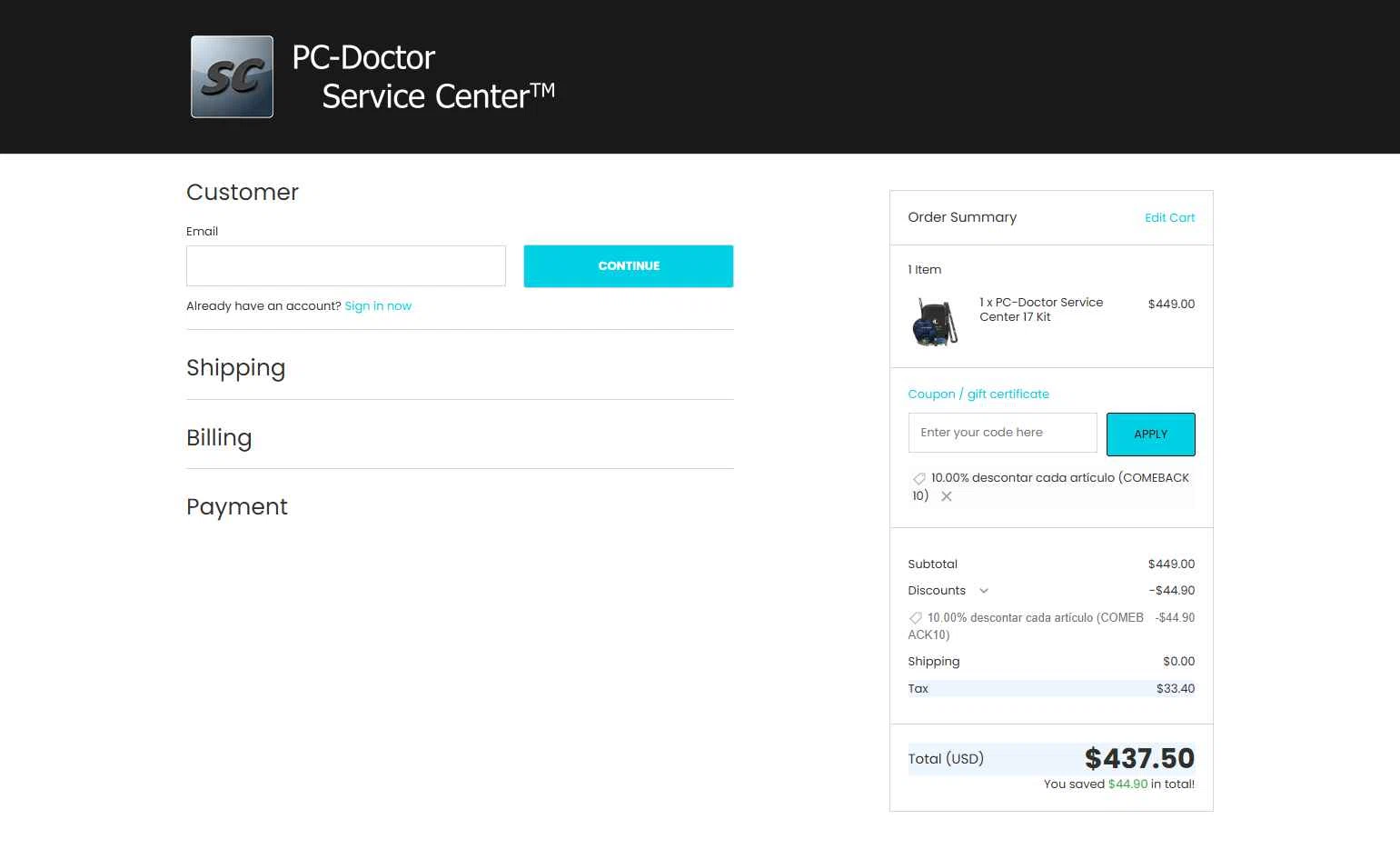Click the Payment section heading
This screenshot has width=1400, height=859.
[237, 506]
